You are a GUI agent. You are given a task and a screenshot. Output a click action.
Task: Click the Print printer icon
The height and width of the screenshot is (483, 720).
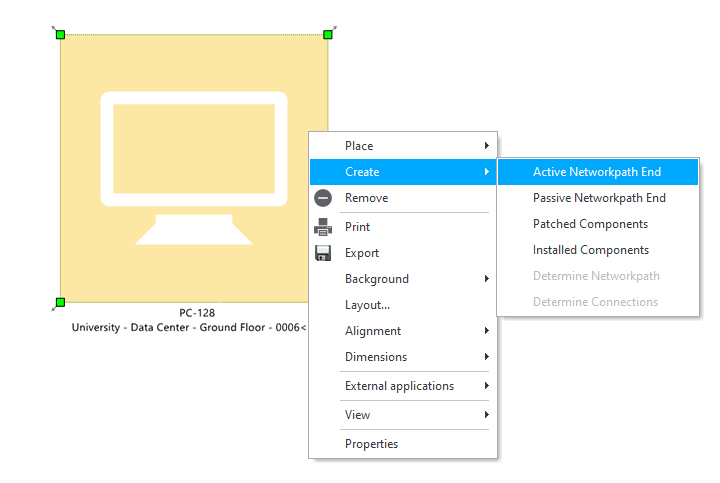(323, 227)
